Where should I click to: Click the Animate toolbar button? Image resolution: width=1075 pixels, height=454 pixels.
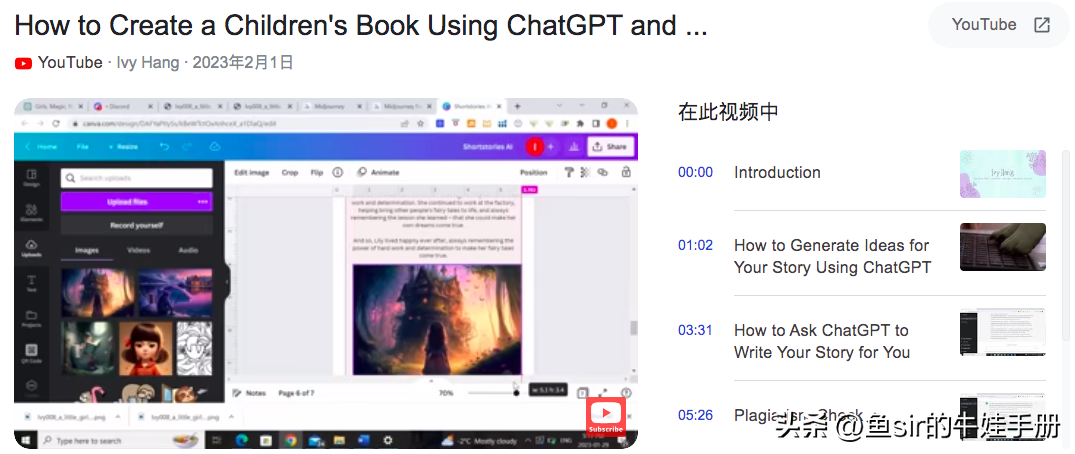click(378, 172)
